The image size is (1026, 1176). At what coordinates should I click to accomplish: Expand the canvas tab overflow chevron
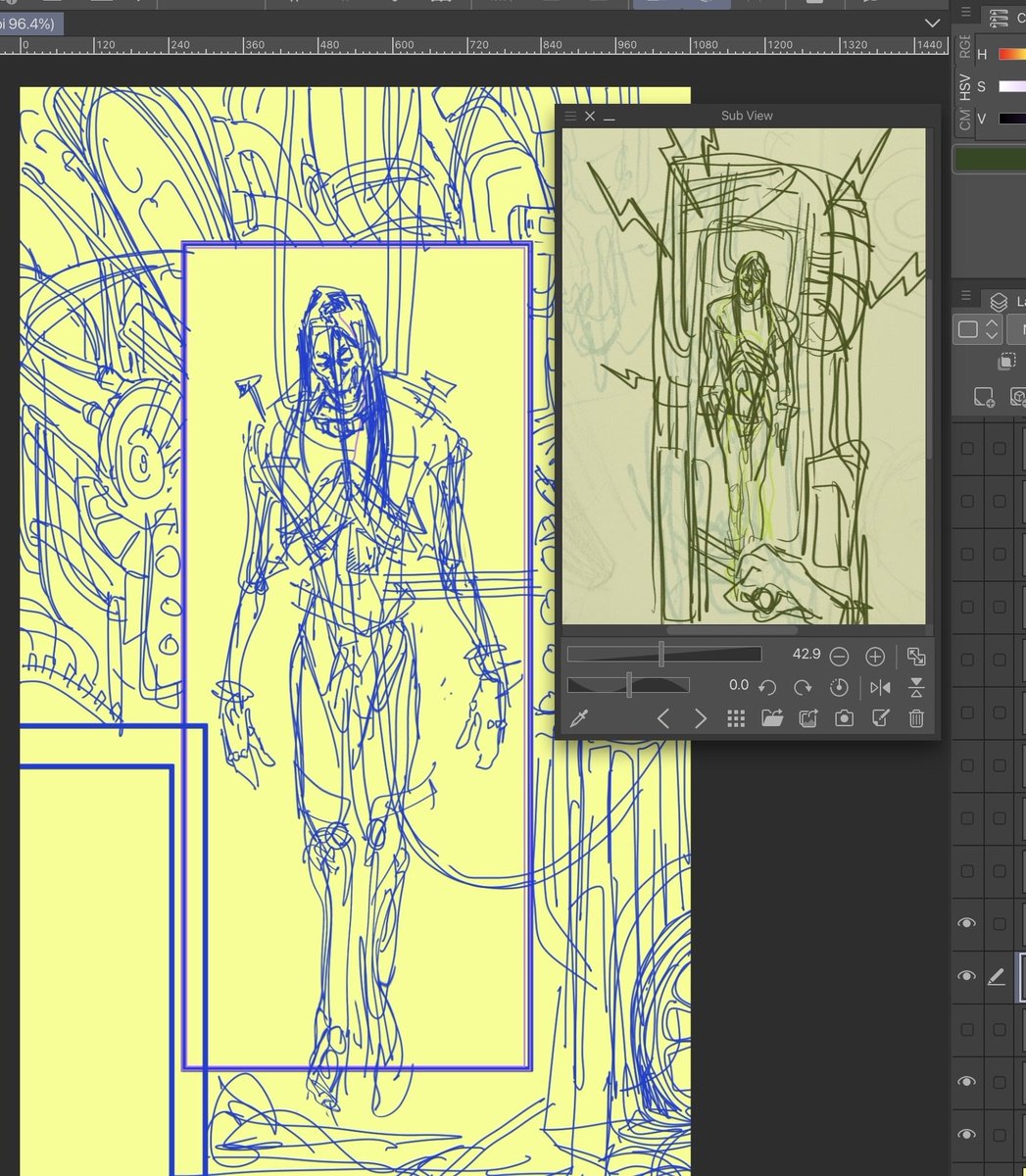coord(932,24)
